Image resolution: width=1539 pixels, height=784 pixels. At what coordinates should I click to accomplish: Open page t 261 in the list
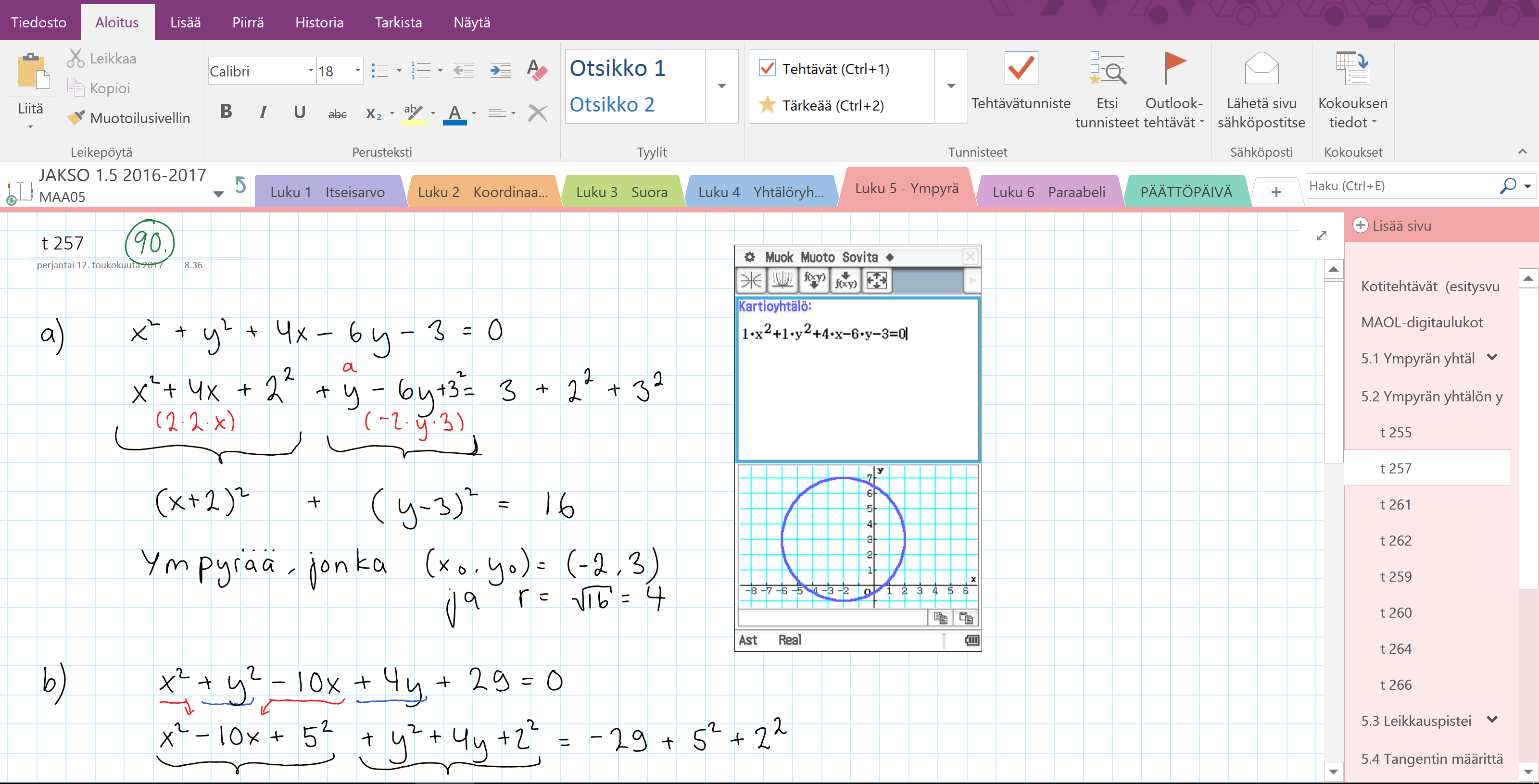[x=1395, y=505]
